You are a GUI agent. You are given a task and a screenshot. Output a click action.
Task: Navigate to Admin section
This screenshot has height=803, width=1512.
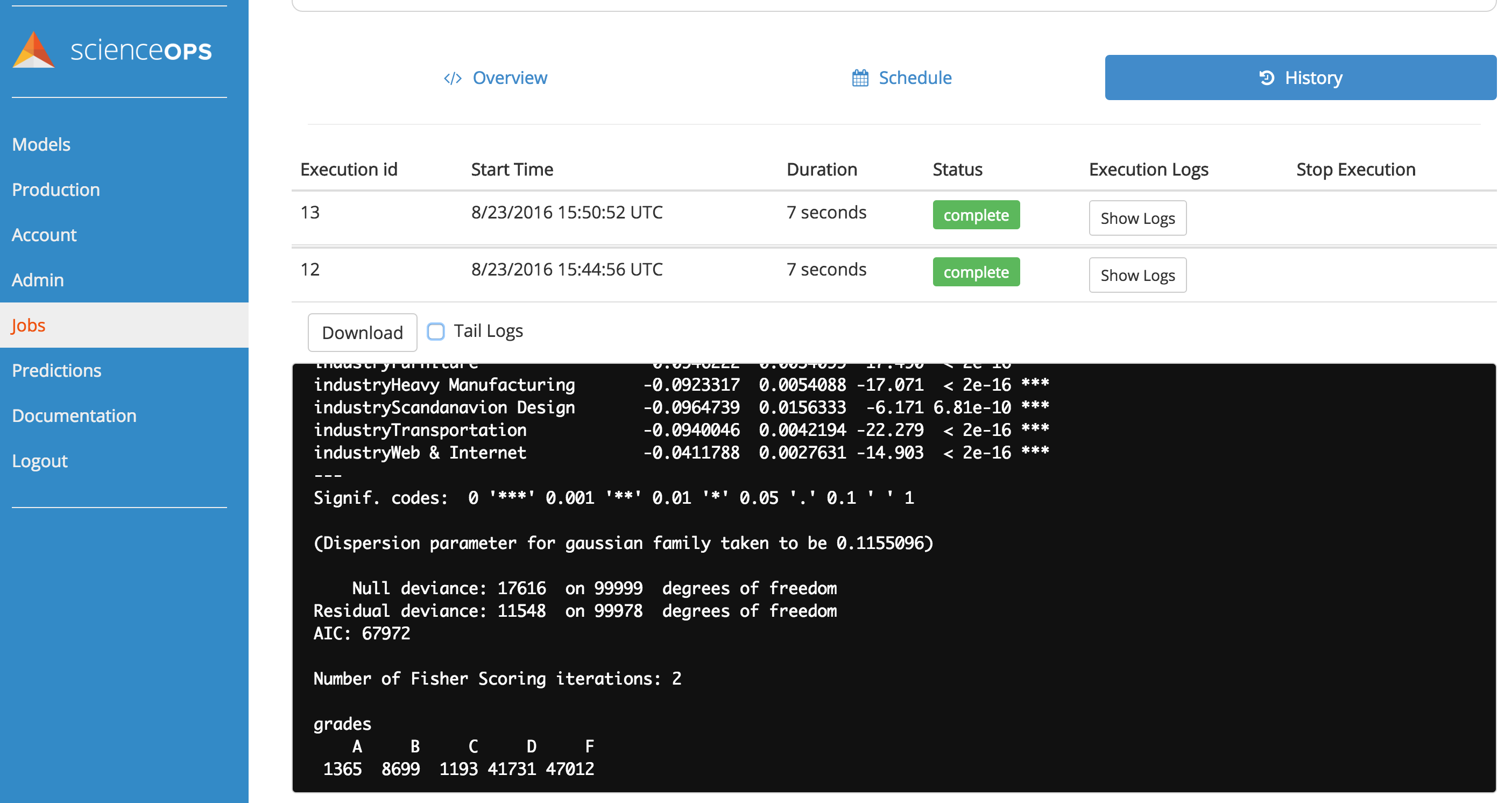click(x=38, y=280)
